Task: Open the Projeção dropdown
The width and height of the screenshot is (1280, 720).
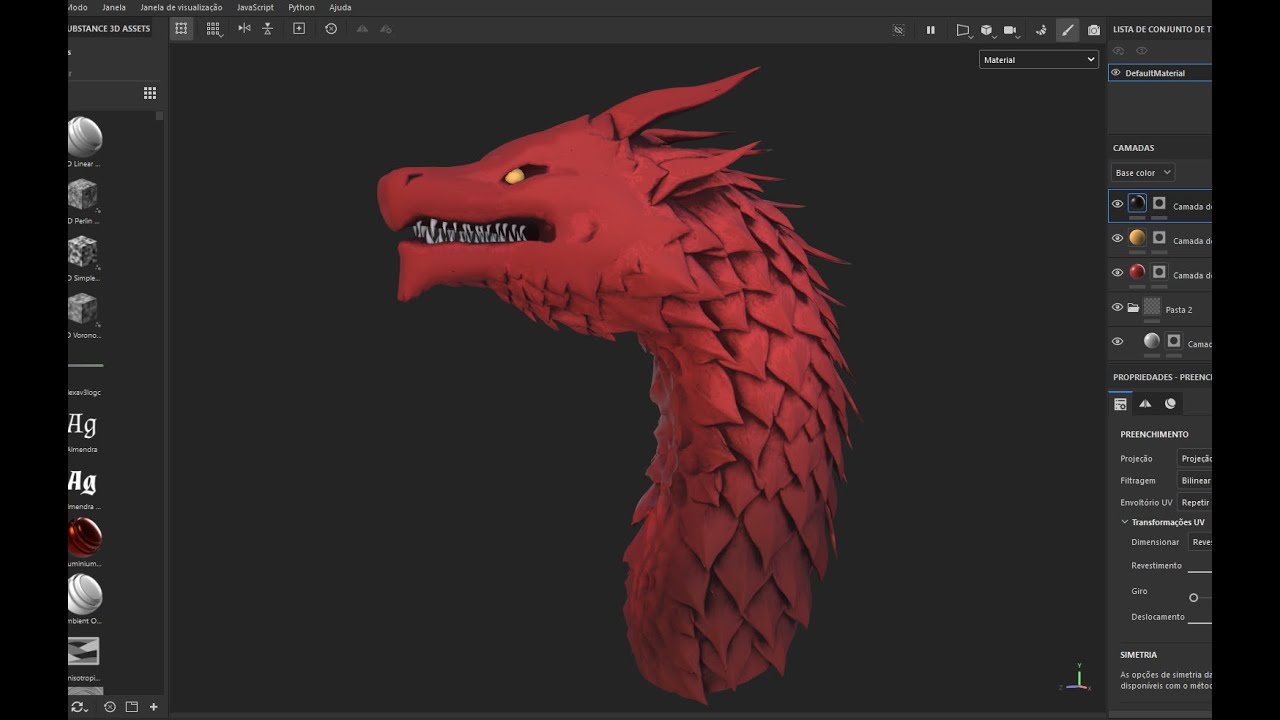Action: [x=1195, y=459]
